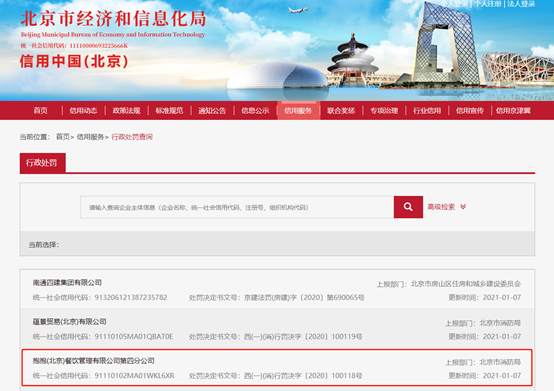Click penalty number 京建法罚(房建)字〔2020〕第690065号

(304, 298)
